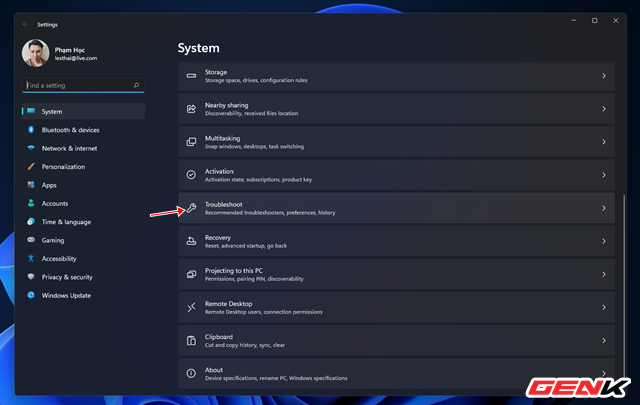Viewport: 640px width, 405px height.
Task: Open the Remote Desktop title text
Action: pyautogui.click(x=229, y=304)
